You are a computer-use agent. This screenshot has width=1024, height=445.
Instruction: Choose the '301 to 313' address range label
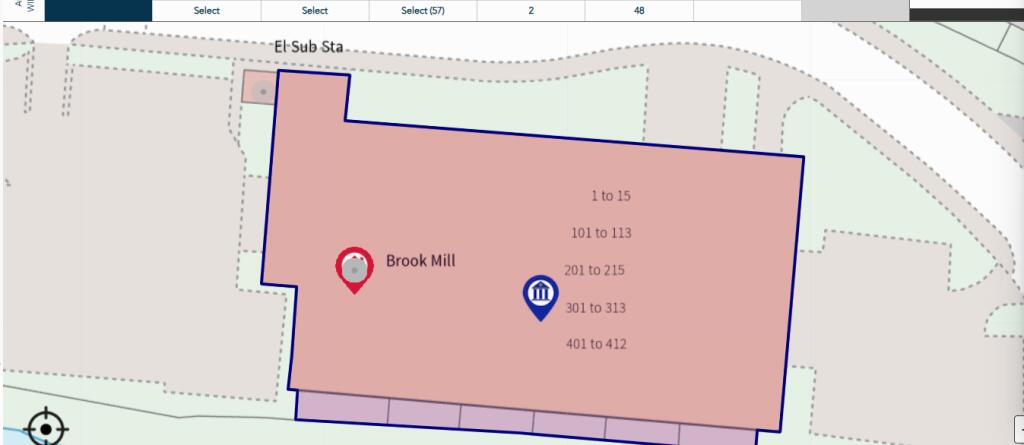[595, 308]
